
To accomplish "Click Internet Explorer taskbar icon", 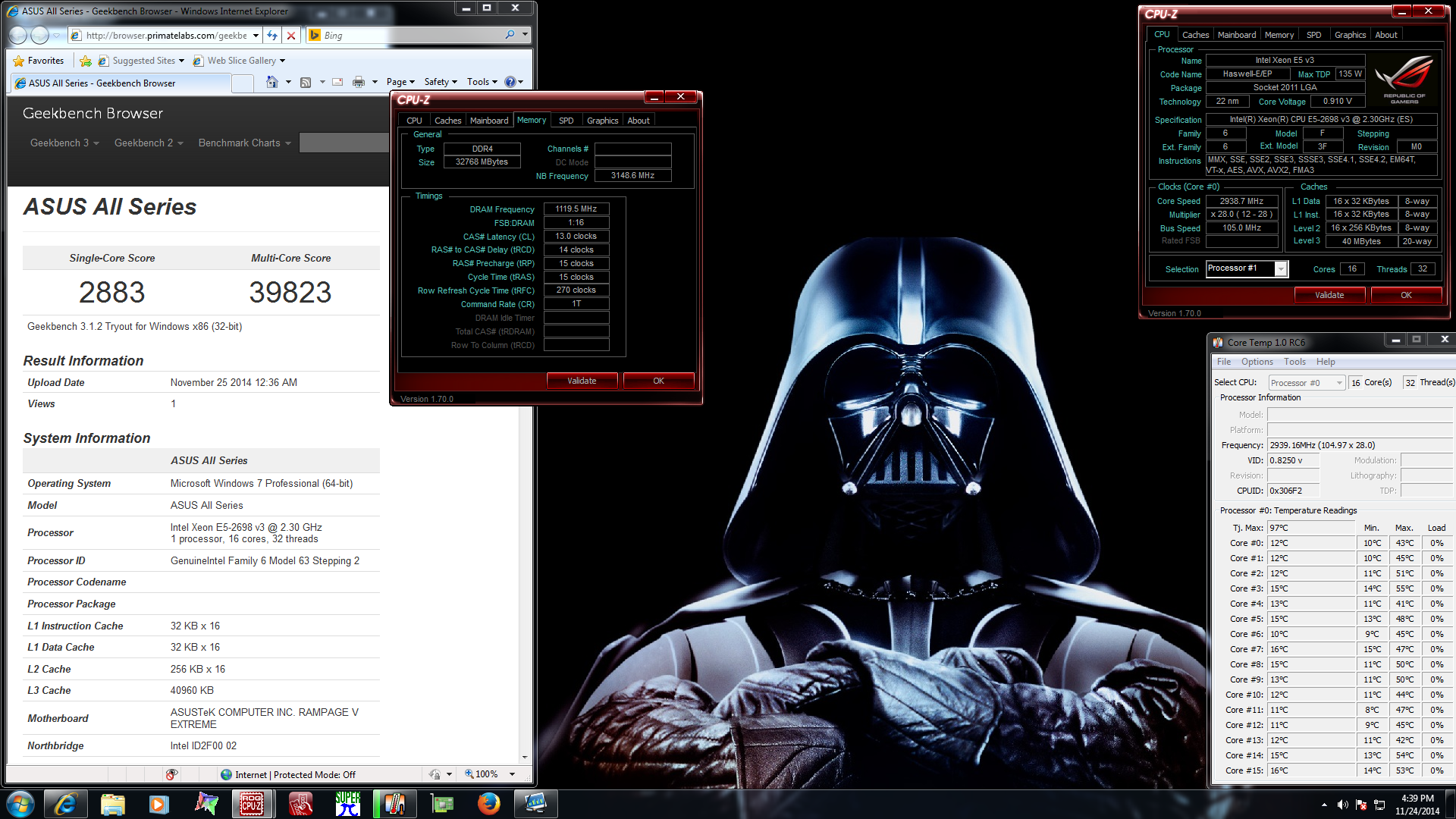I will click(x=66, y=804).
